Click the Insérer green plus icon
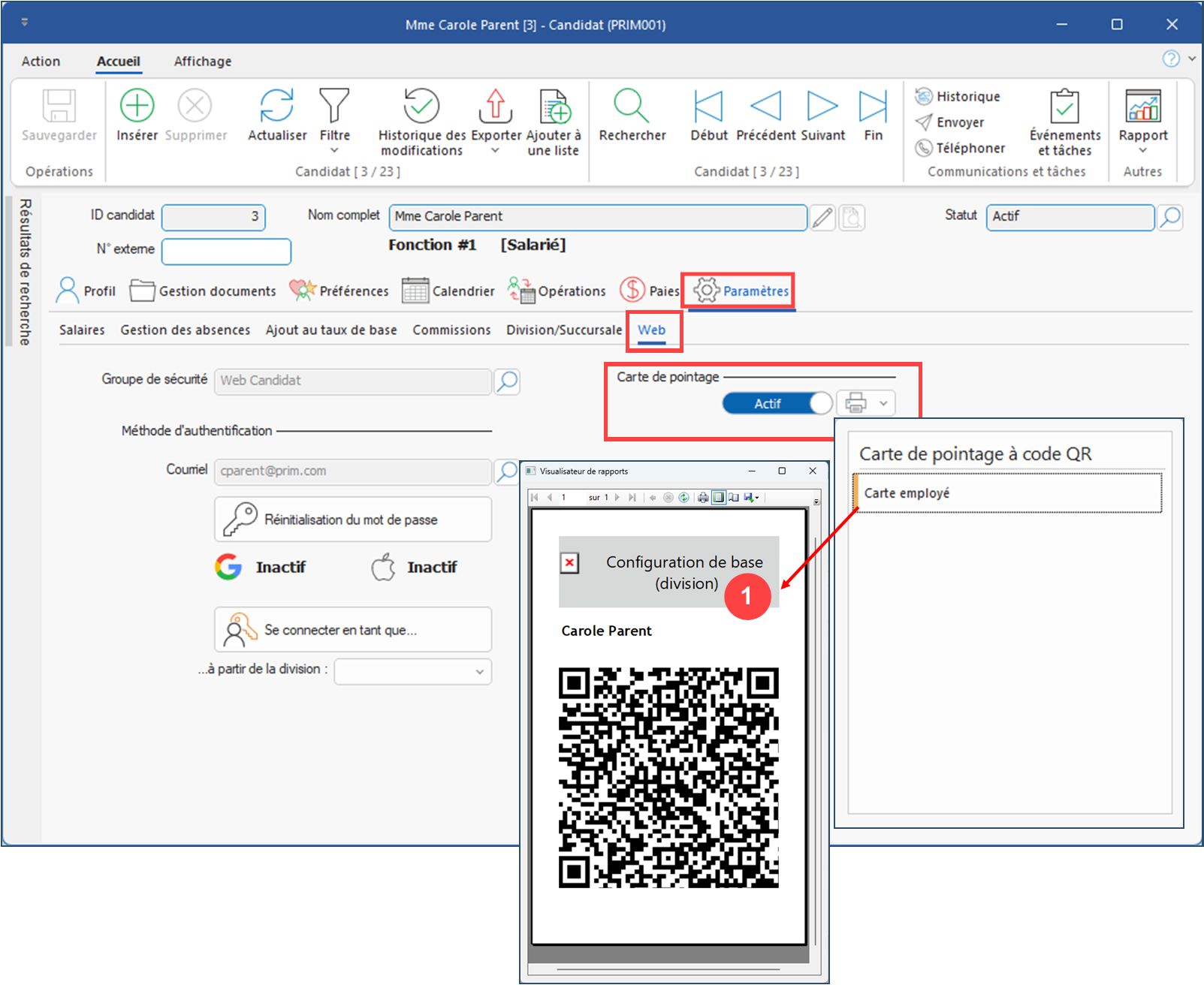The height and width of the screenshot is (985, 1204). click(x=137, y=106)
